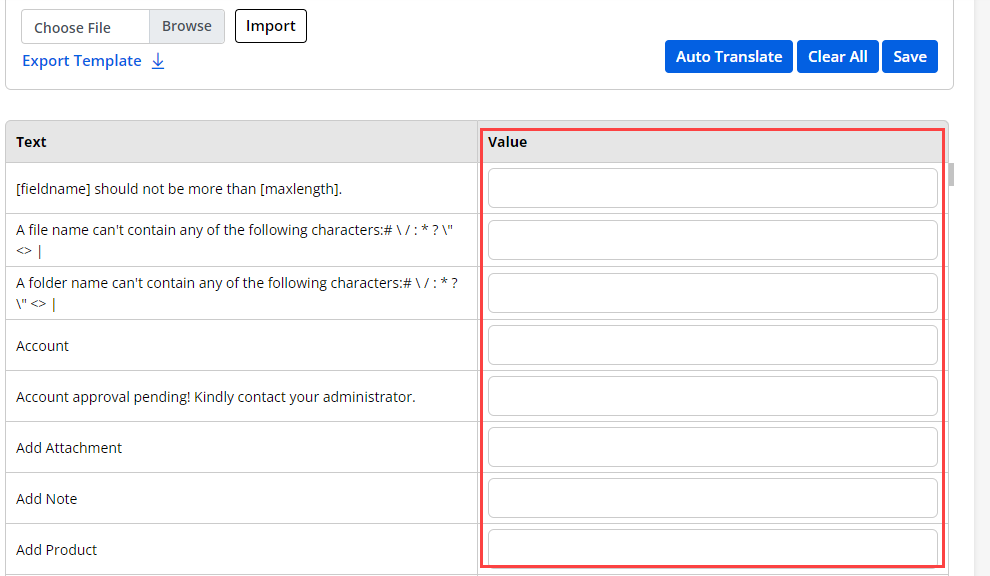Image resolution: width=990 pixels, height=576 pixels.
Task: Click the Add Attachment value field
Action: (x=712, y=447)
